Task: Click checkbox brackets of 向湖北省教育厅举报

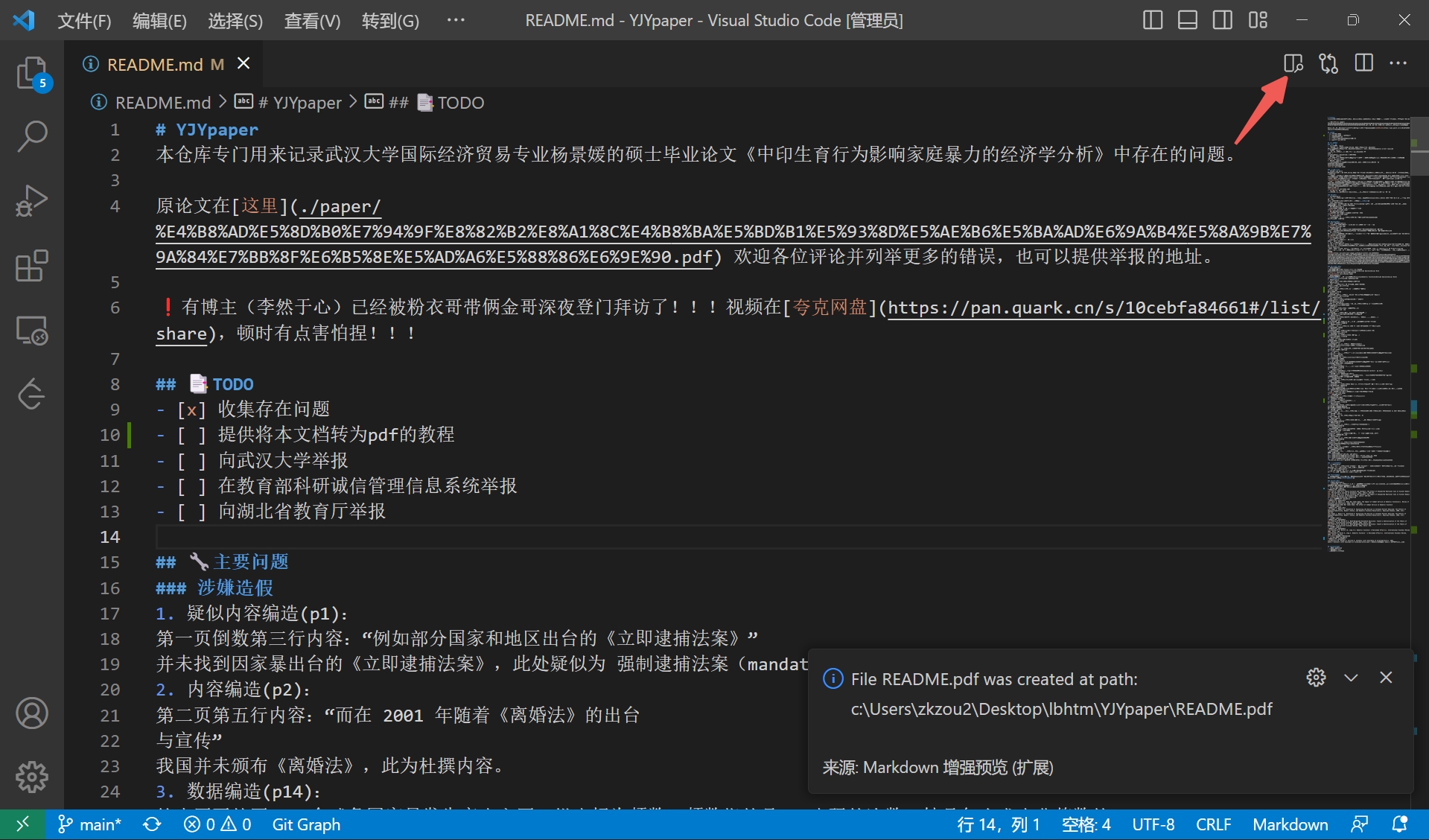Action: pyautogui.click(x=191, y=511)
